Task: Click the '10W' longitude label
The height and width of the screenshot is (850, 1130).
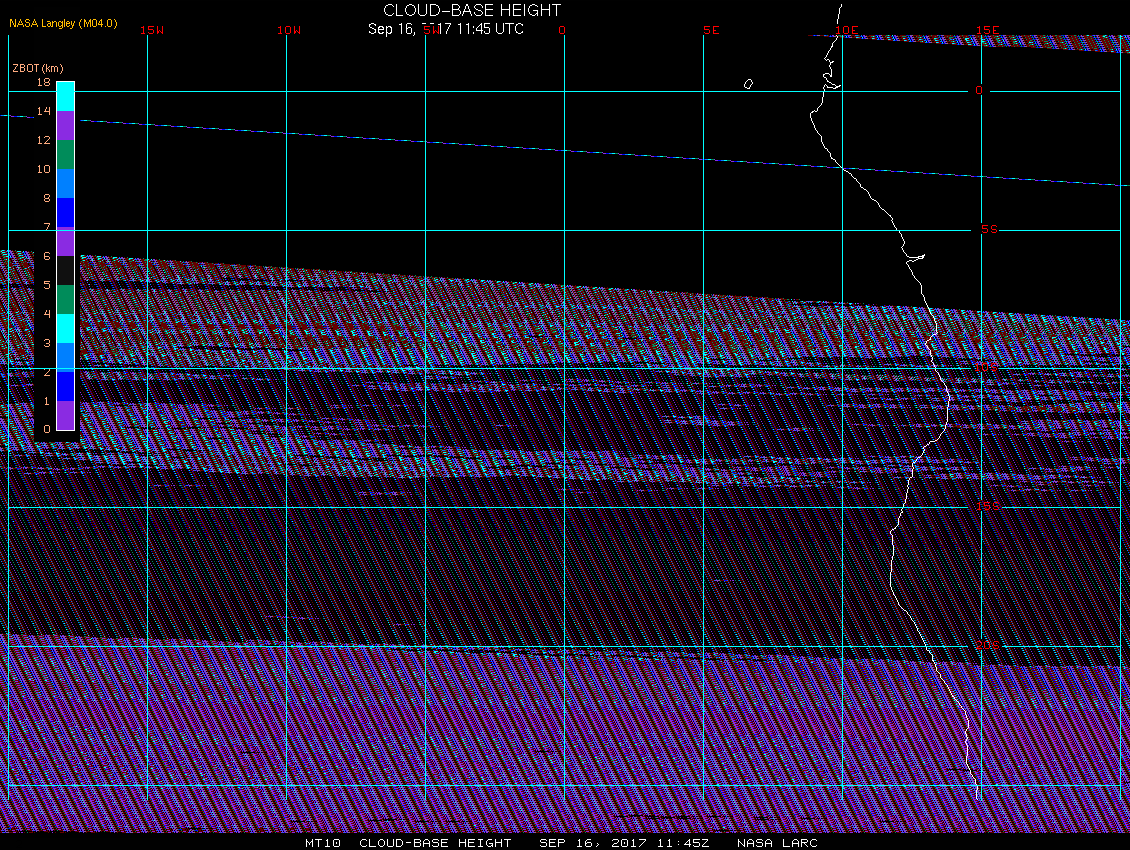Action: pos(289,30)
